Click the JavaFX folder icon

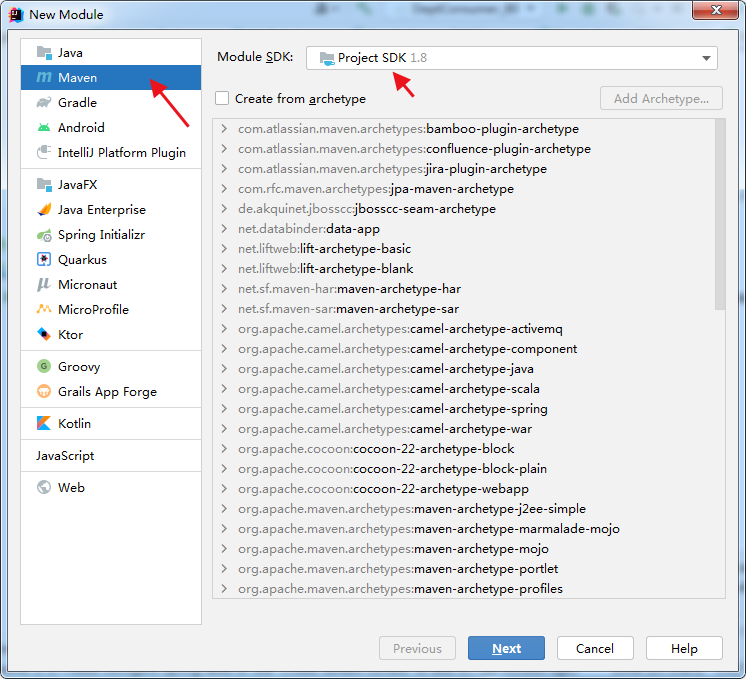pyautogui.click(x=44, y=185)
